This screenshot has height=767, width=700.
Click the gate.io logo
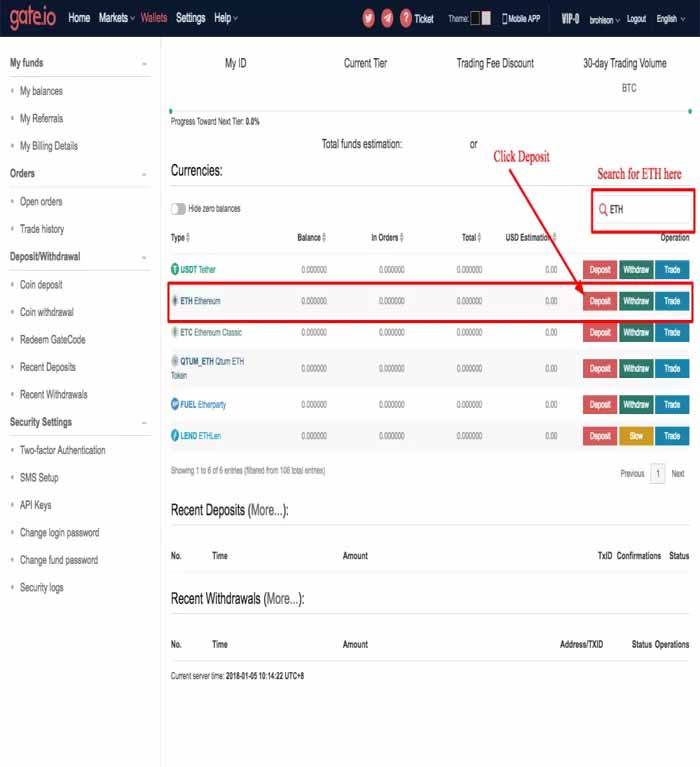coord(33,18)
